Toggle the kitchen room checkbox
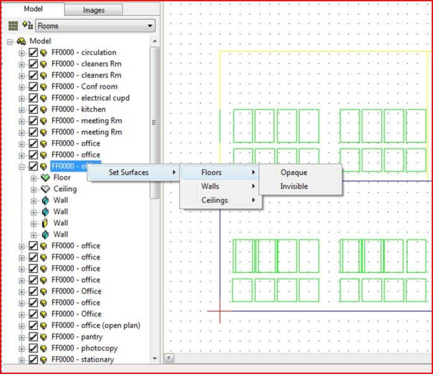Viewport: 433px width, 374px height. point(33,109)
